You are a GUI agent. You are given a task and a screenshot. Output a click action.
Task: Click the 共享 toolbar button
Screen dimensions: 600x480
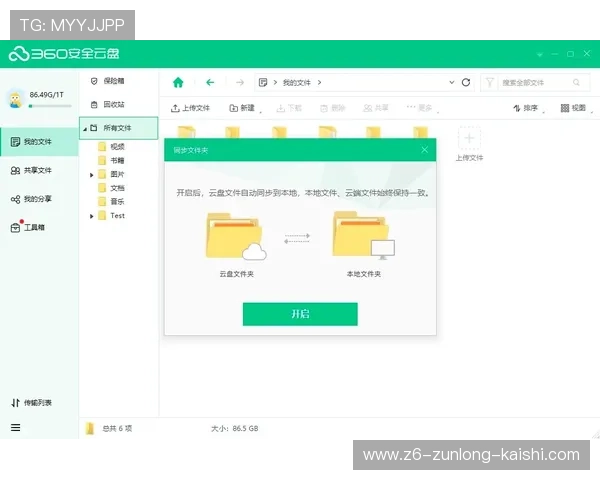(x=376, y=108)
